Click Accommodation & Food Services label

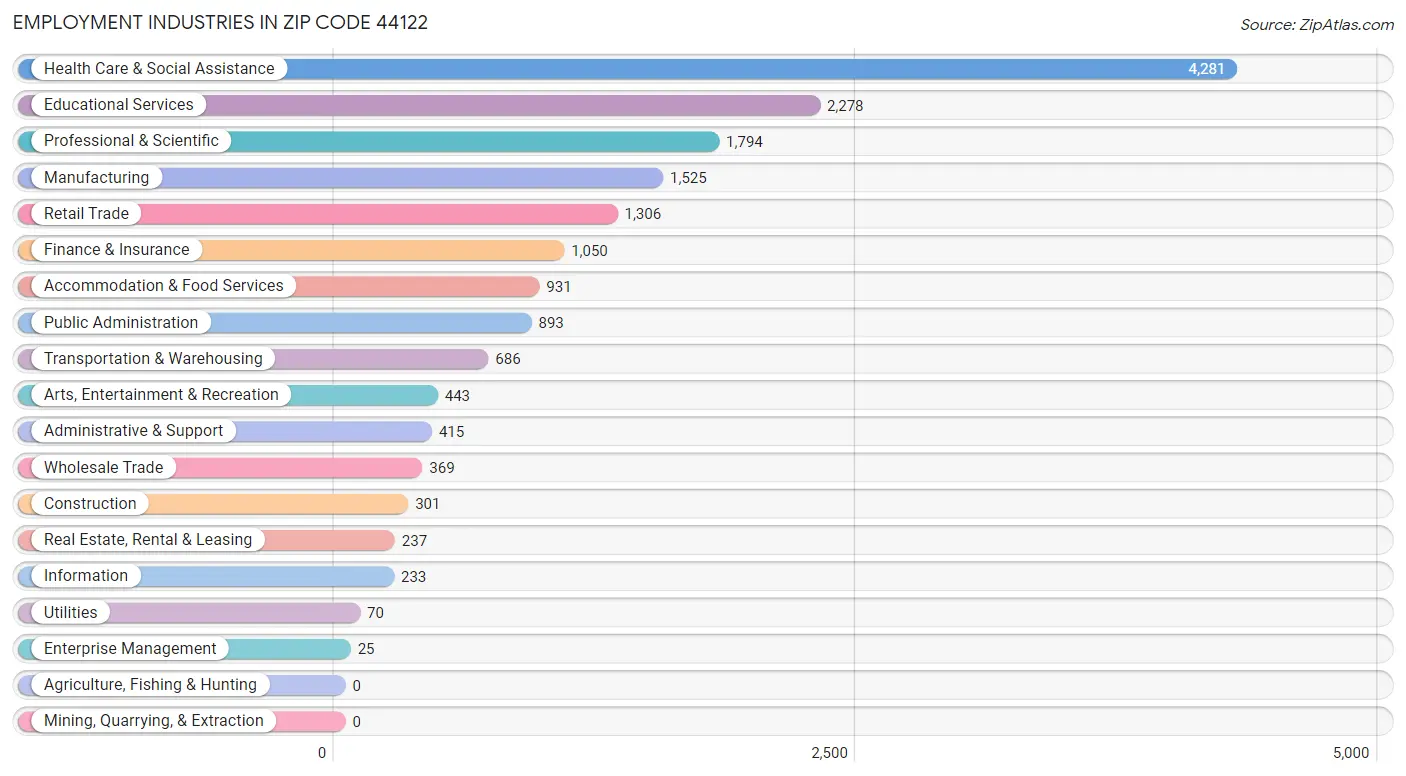[x=164, y=286]
